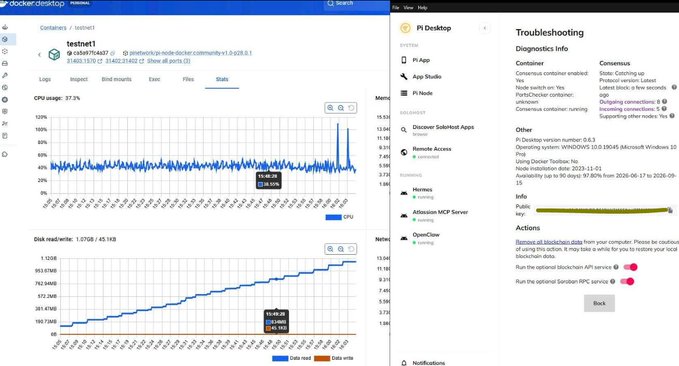This screenshot has height=366, width=679.
Task: Click the Pi Desktop logo icon
Action: tap(405, 28)
